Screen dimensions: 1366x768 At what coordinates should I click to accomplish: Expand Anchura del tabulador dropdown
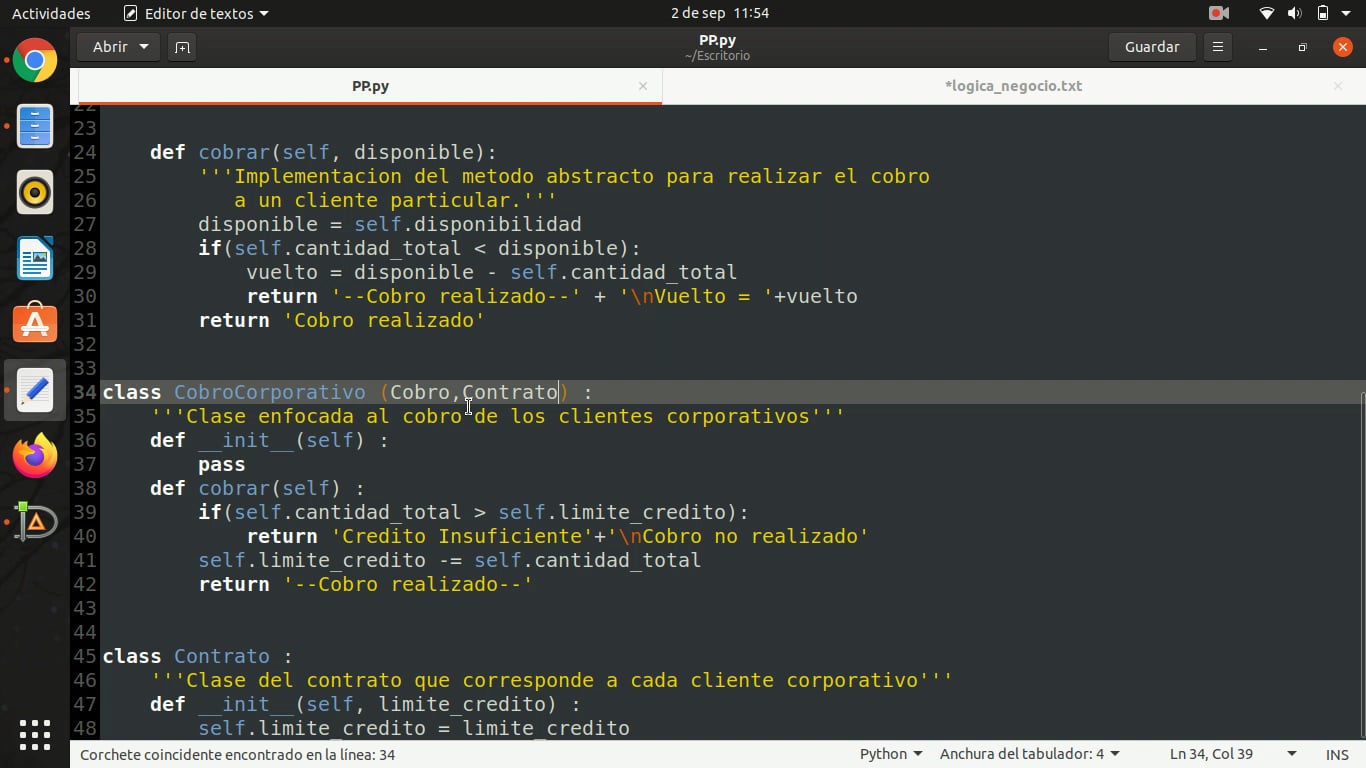[x=1030, y=754]
